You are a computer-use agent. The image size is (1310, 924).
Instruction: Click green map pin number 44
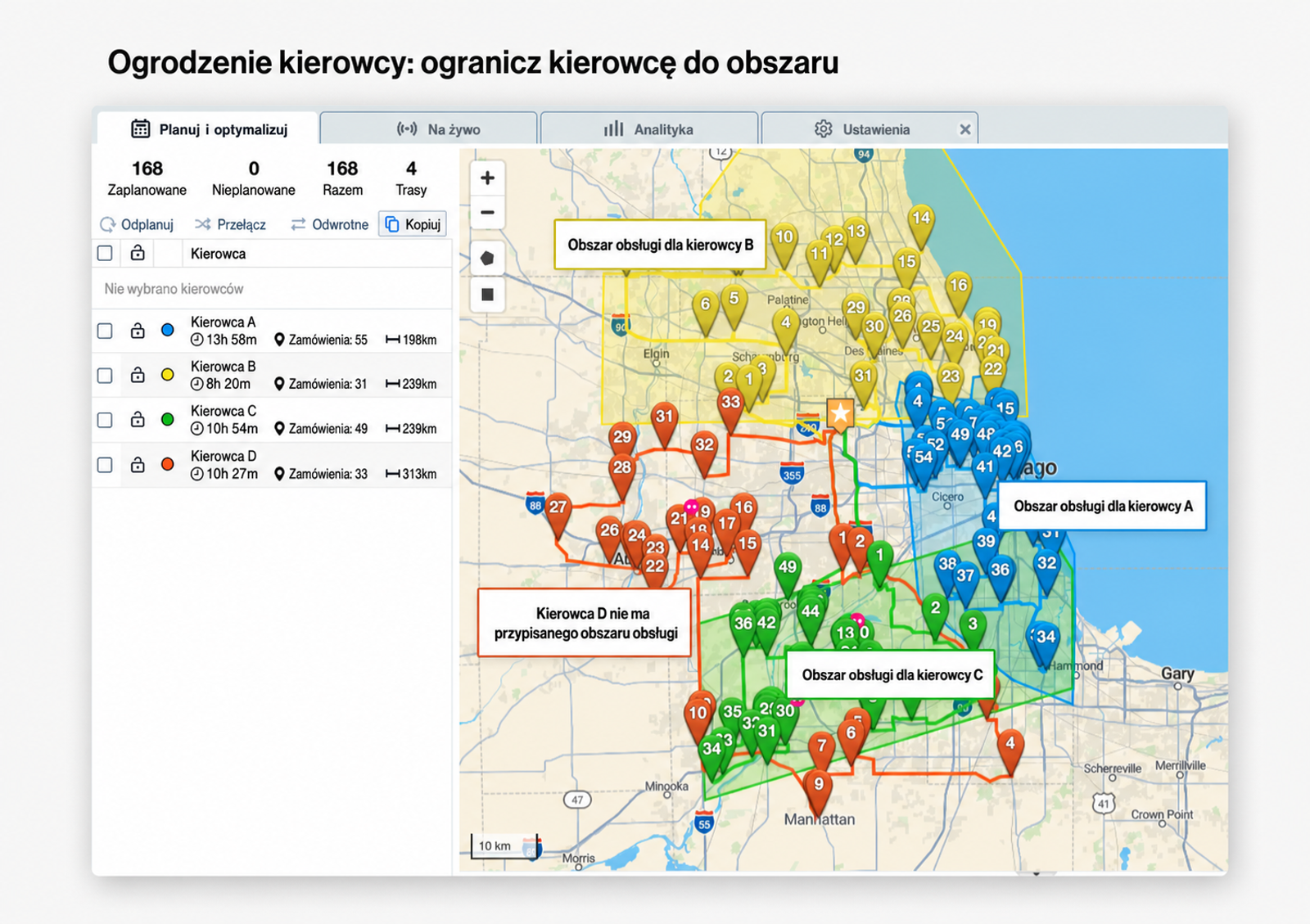pos(811,618)
